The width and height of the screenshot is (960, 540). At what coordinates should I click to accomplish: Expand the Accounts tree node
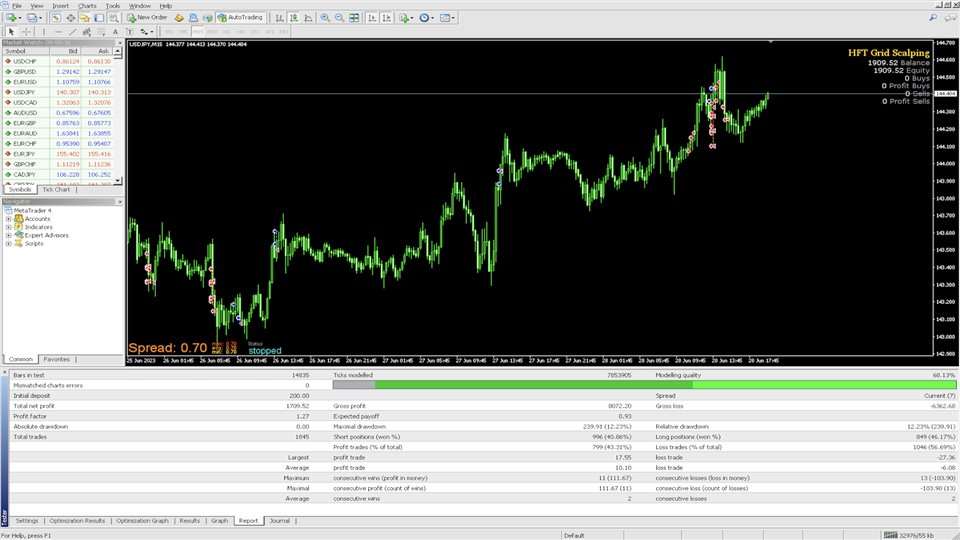[9, 219]
